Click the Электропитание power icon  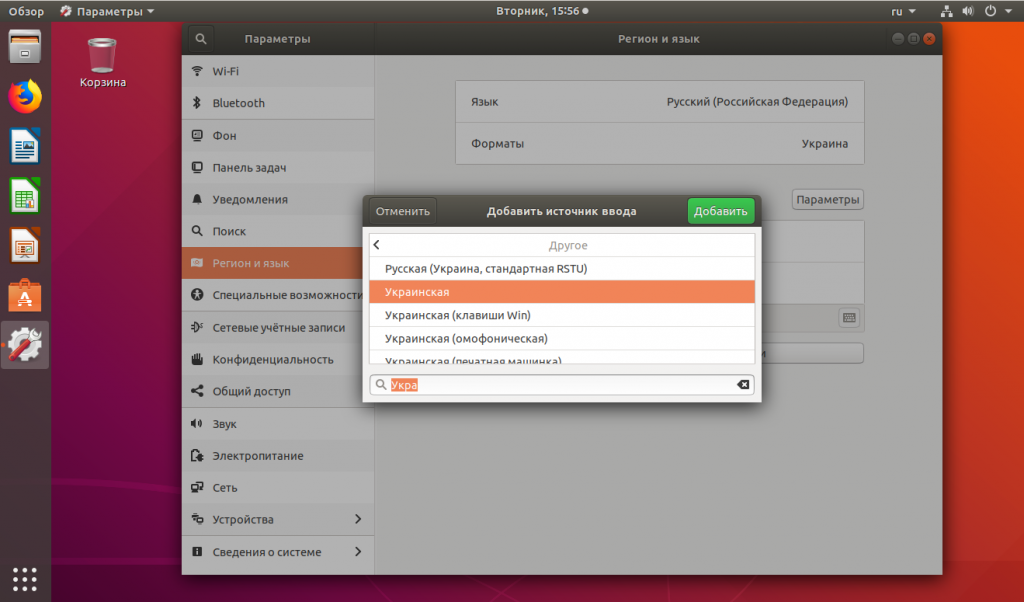point(197,455)
